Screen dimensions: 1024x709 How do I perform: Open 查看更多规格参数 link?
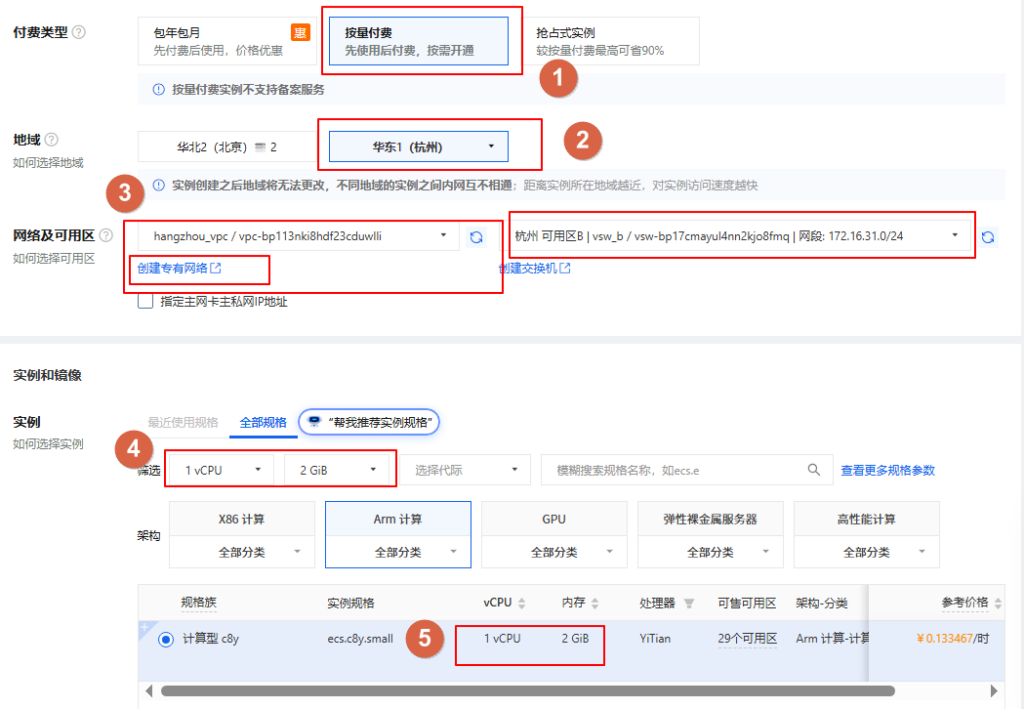(x=887, y=469)
